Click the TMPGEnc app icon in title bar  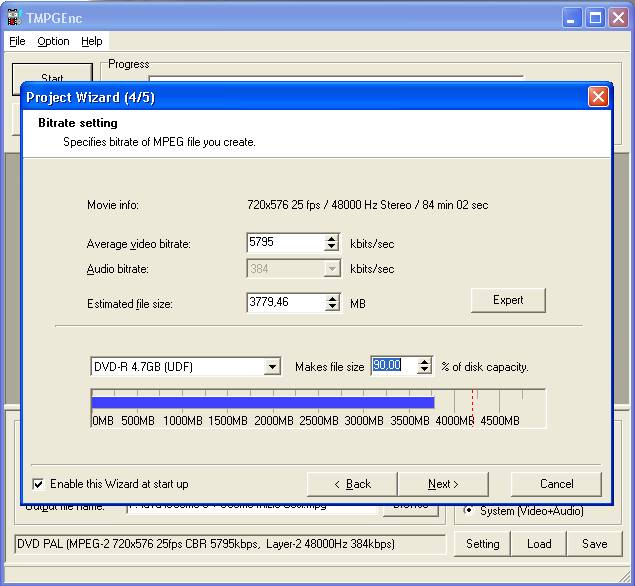[14, 17]
